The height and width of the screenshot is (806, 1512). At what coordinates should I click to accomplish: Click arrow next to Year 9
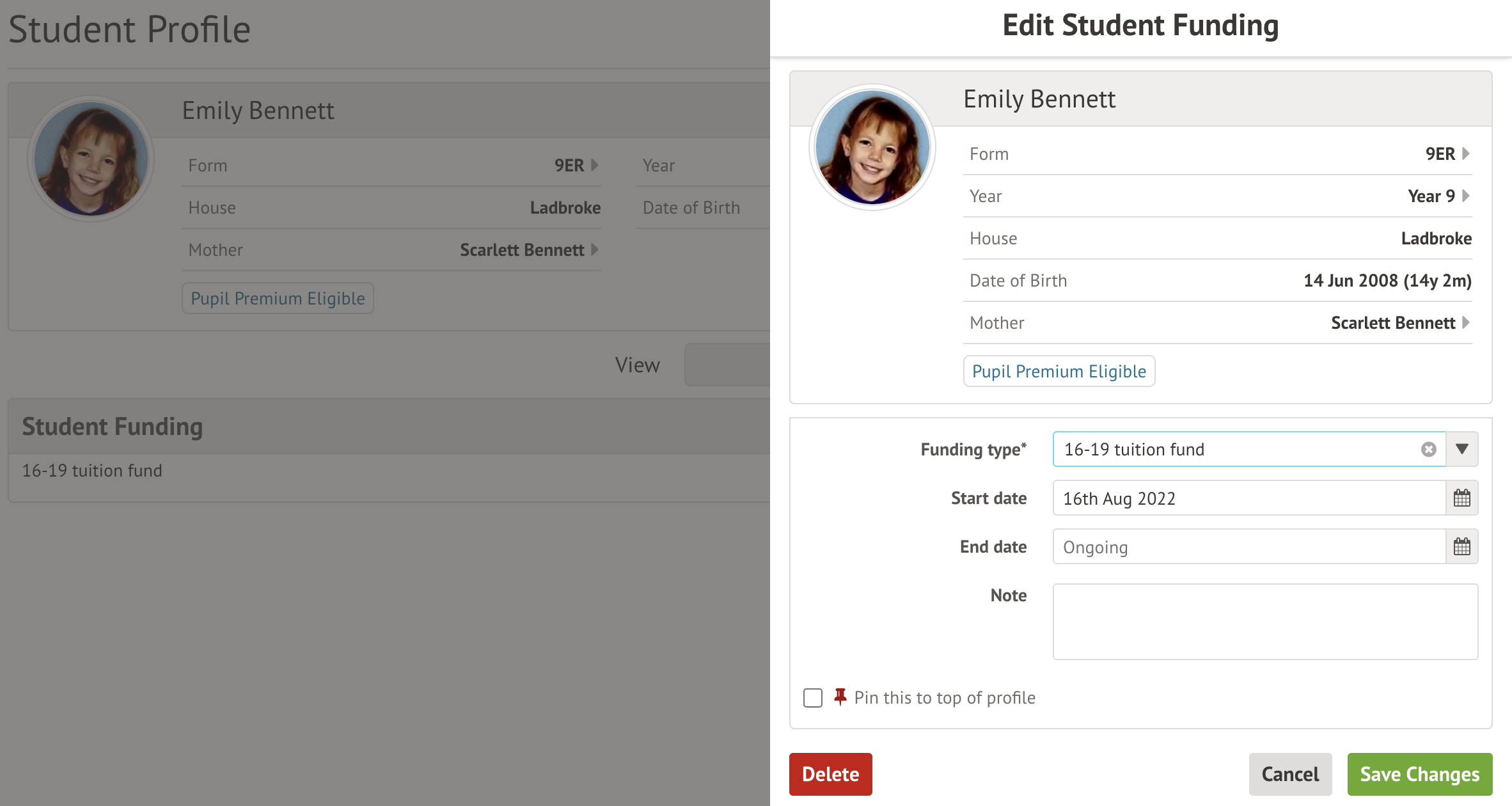pyautogui.click(x=1466, y=196)
